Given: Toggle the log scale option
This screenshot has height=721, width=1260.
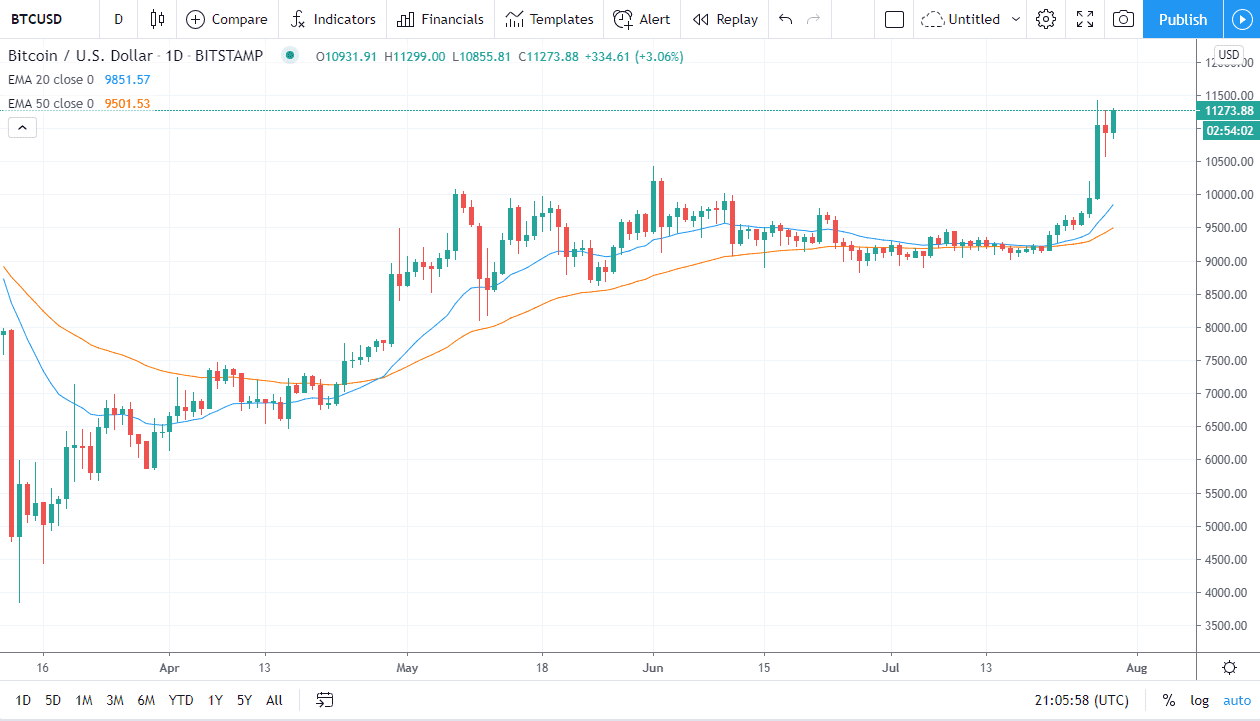Looking at the screenshot, I should point(1199,700).
